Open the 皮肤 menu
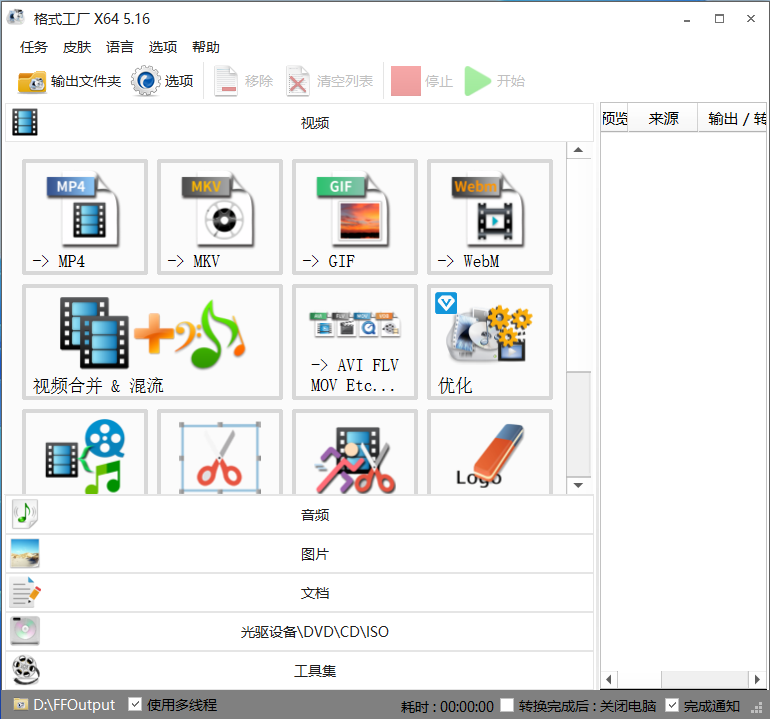Image resolution: width=770 pixels, height=719 pixels. tap(76, 47)
